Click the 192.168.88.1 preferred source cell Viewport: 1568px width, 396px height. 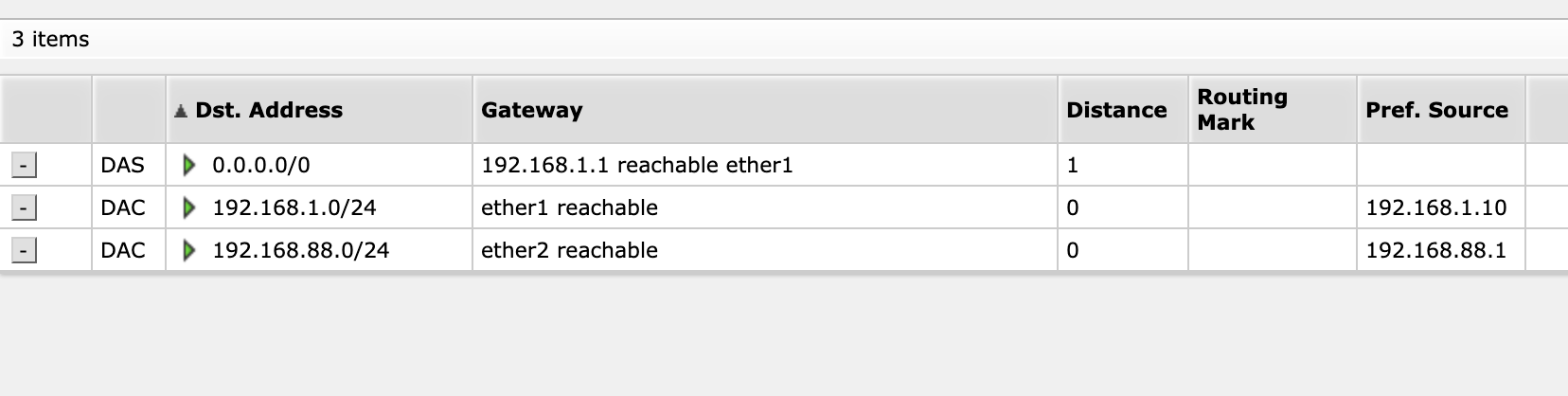point(1435,251)
